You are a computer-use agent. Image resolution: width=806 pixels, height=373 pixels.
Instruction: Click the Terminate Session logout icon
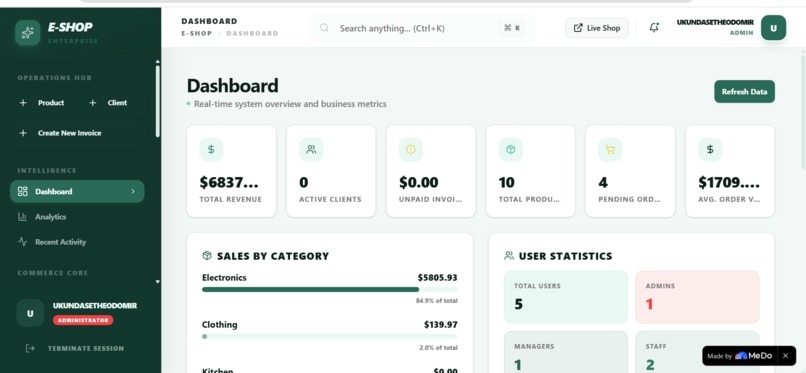(30, 348)
